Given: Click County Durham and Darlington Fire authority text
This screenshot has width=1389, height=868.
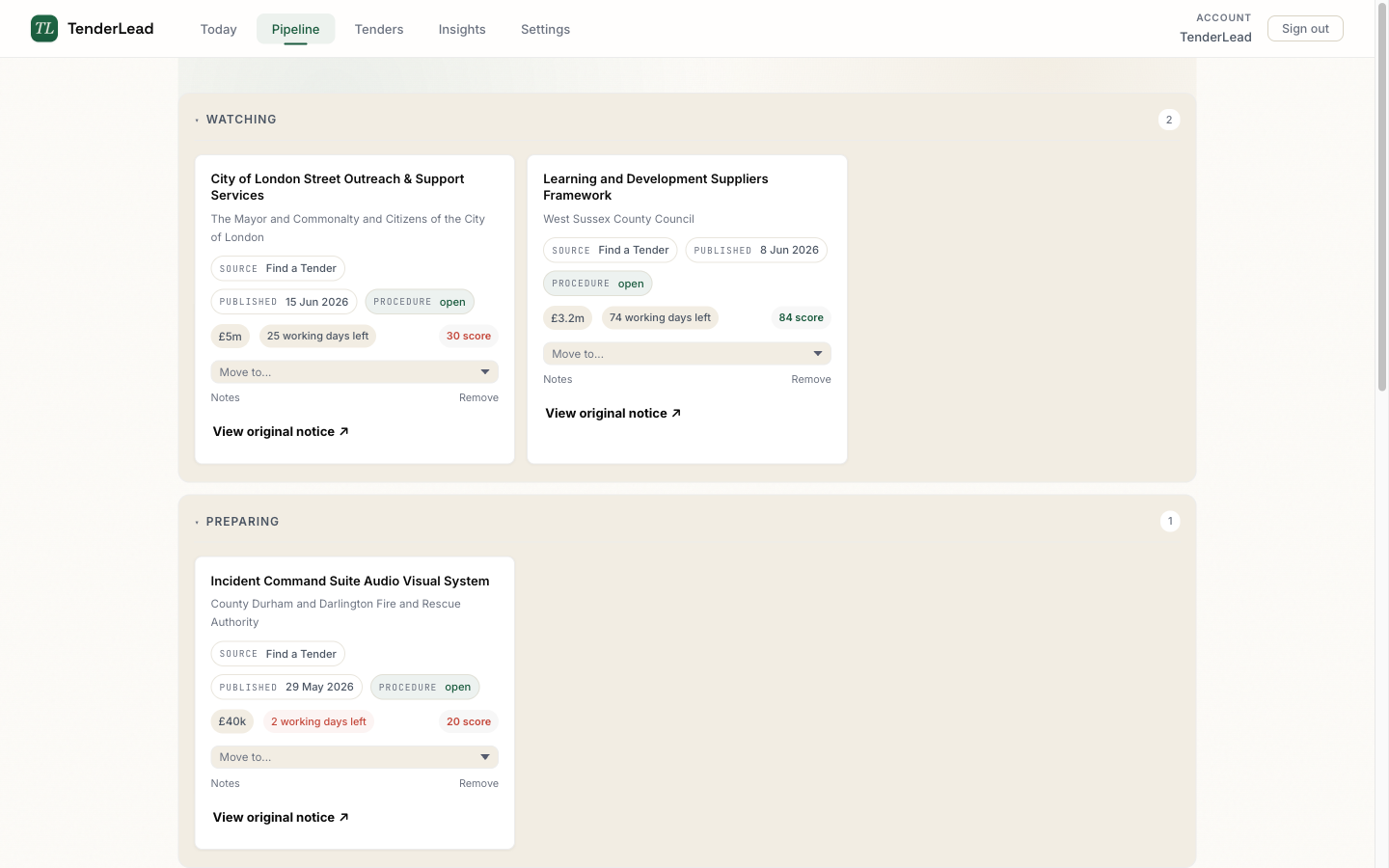Looking at the screenshot, I should (x=336, y=613).
